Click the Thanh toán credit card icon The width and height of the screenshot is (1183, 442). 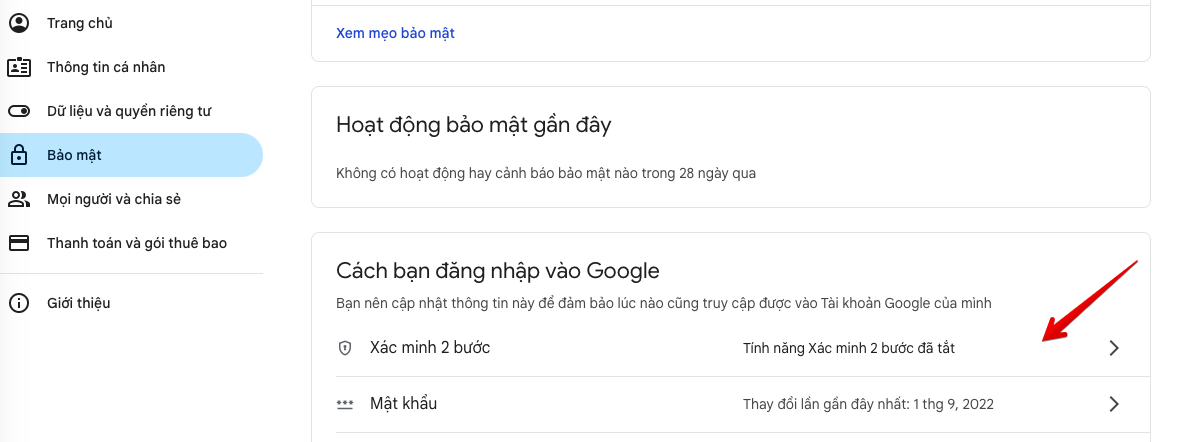coord(19,243)
